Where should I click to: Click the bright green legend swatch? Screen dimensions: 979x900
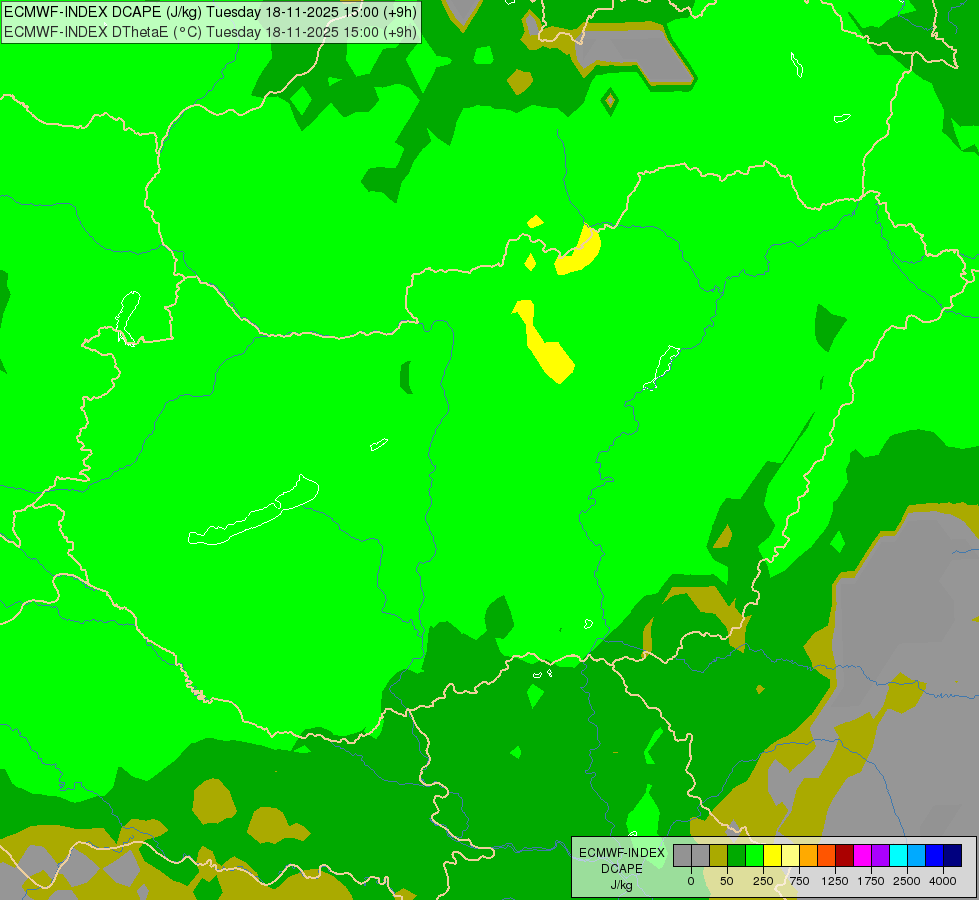754,855
